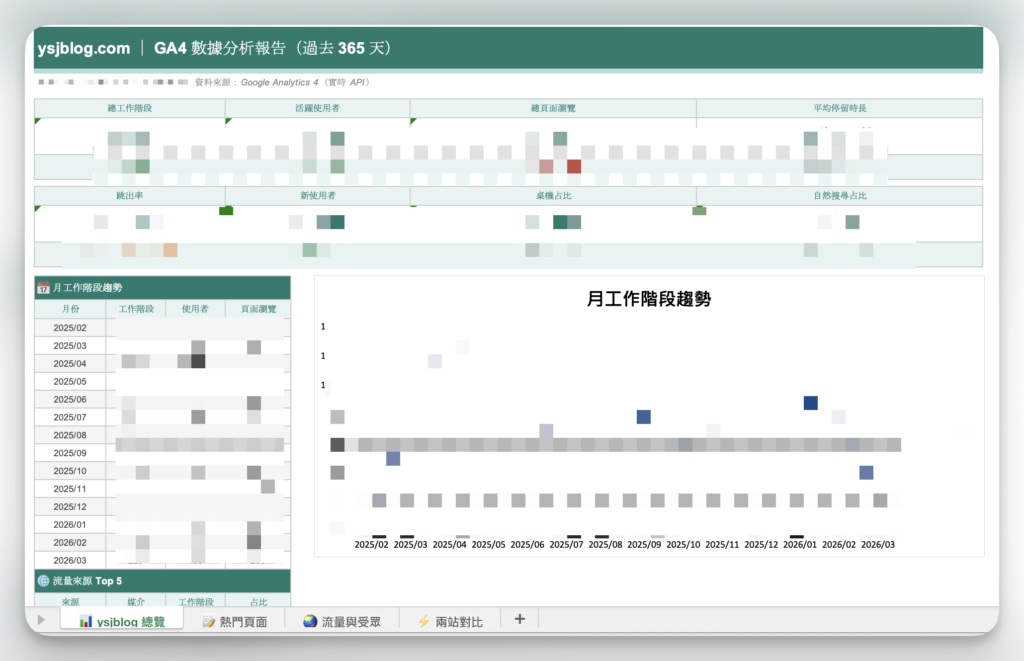Click the bar chart icon on ysjblog 總覽 tab

(86, 621)
